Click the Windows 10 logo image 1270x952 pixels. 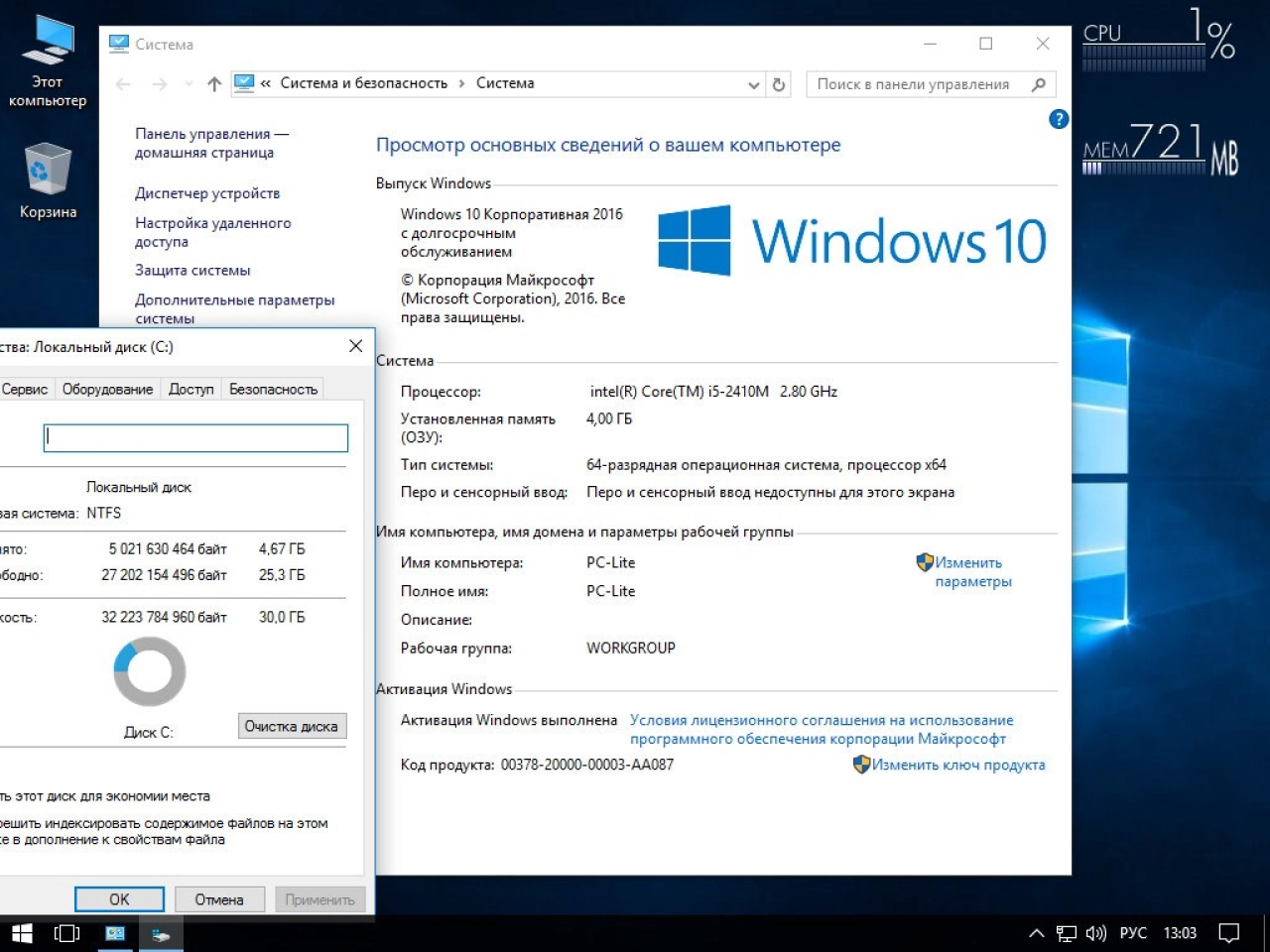coord(852,241)
